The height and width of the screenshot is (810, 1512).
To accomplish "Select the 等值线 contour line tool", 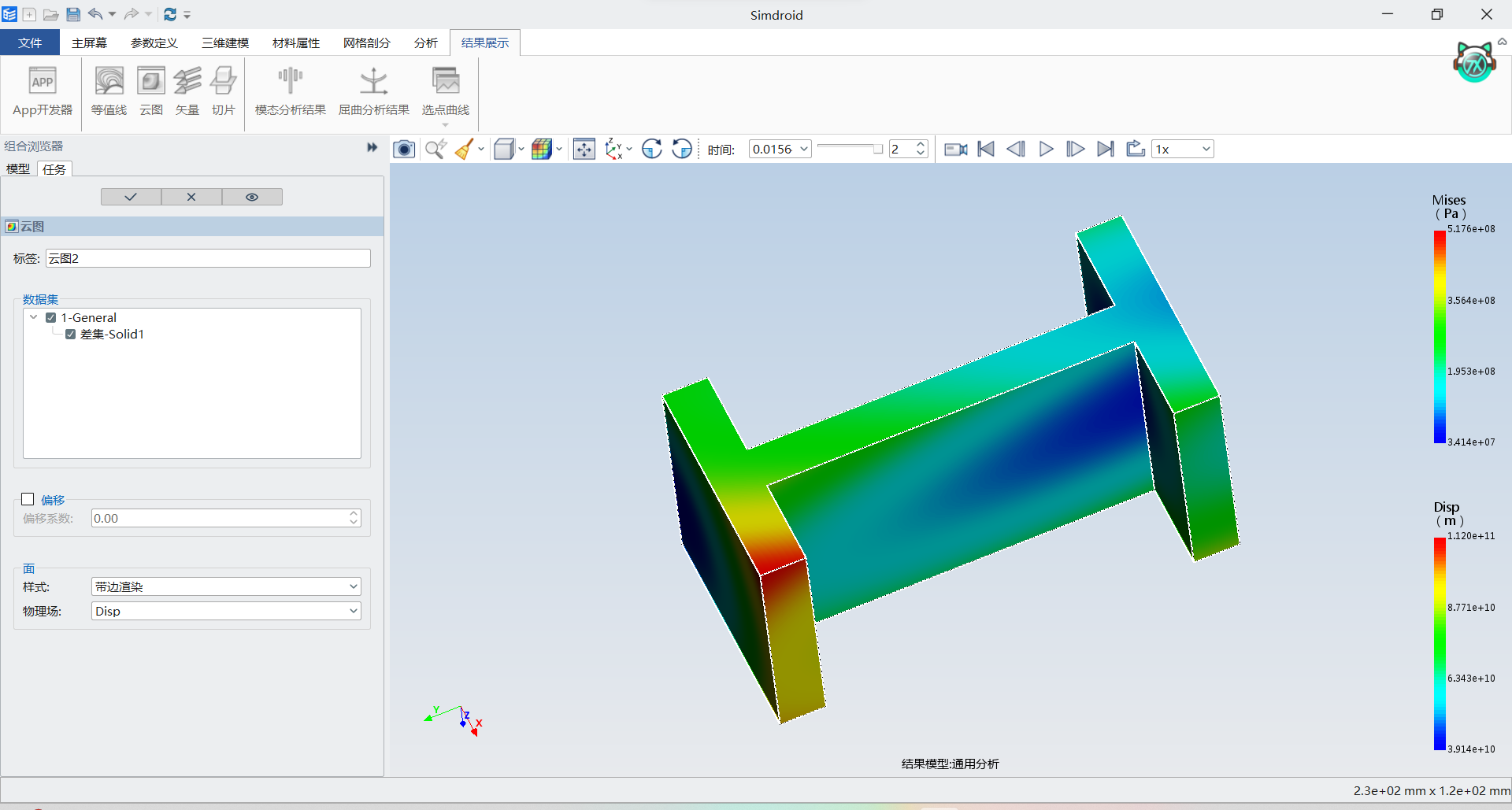I will [109, 92].
